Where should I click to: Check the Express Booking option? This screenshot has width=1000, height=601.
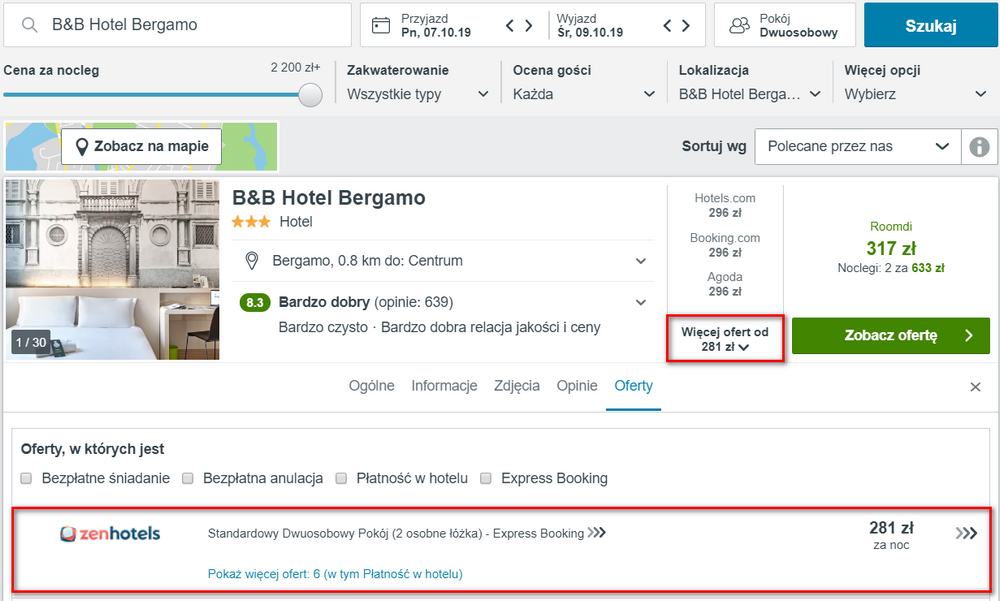(x=486, y=479)
